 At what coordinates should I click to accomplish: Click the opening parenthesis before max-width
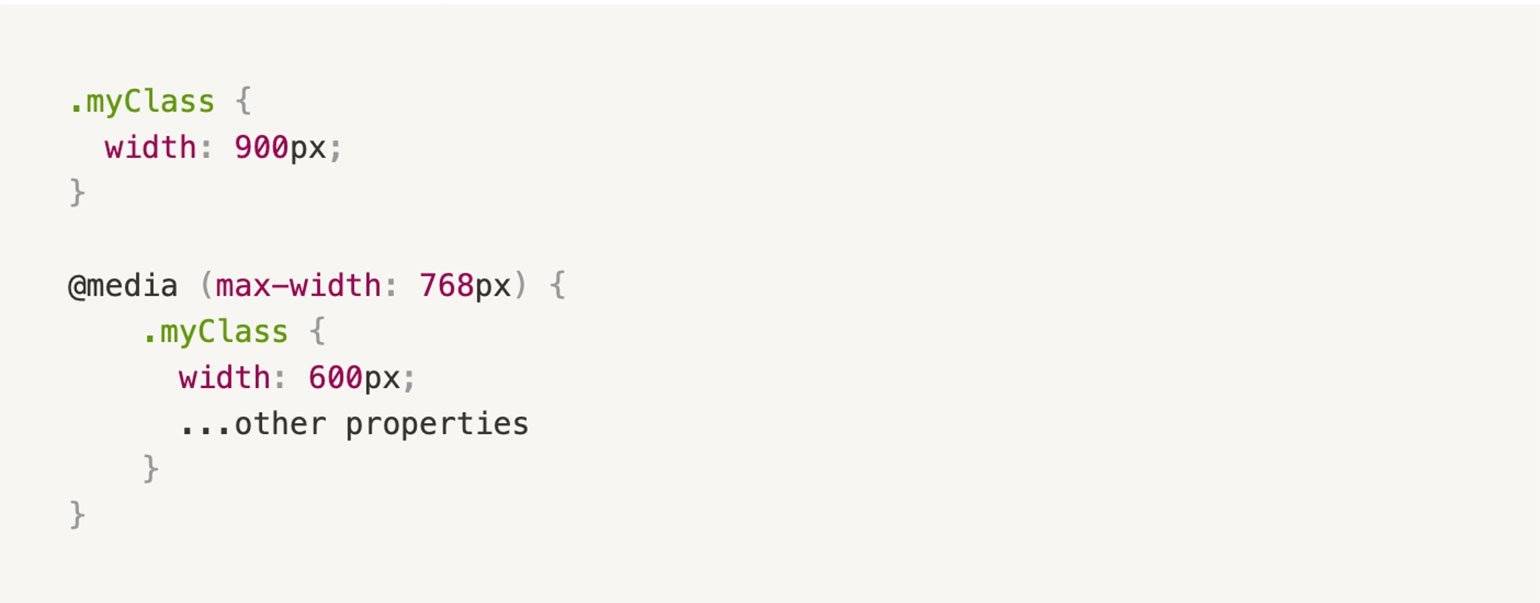click(206, 286)
